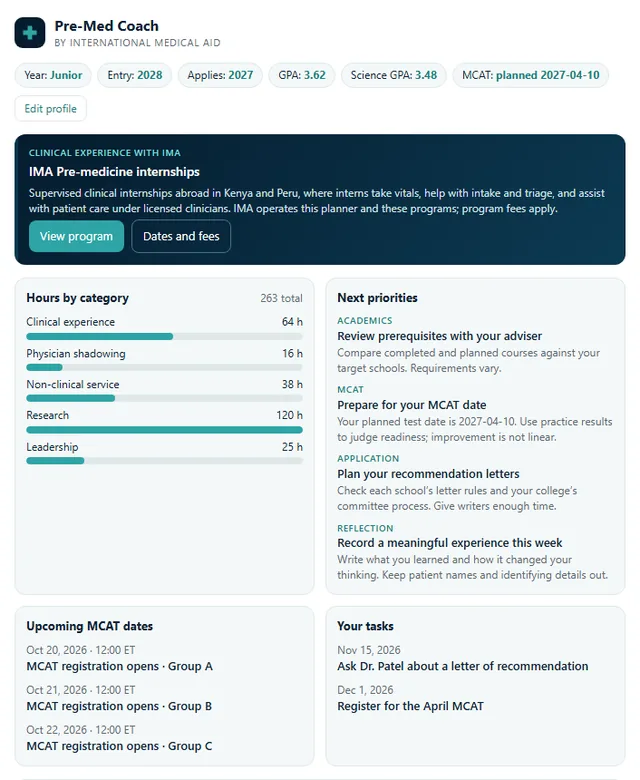This screenshot has height=780, width=640.
Task: Open the Ask Dr. Patel letter task
Action: coord(462,666)
